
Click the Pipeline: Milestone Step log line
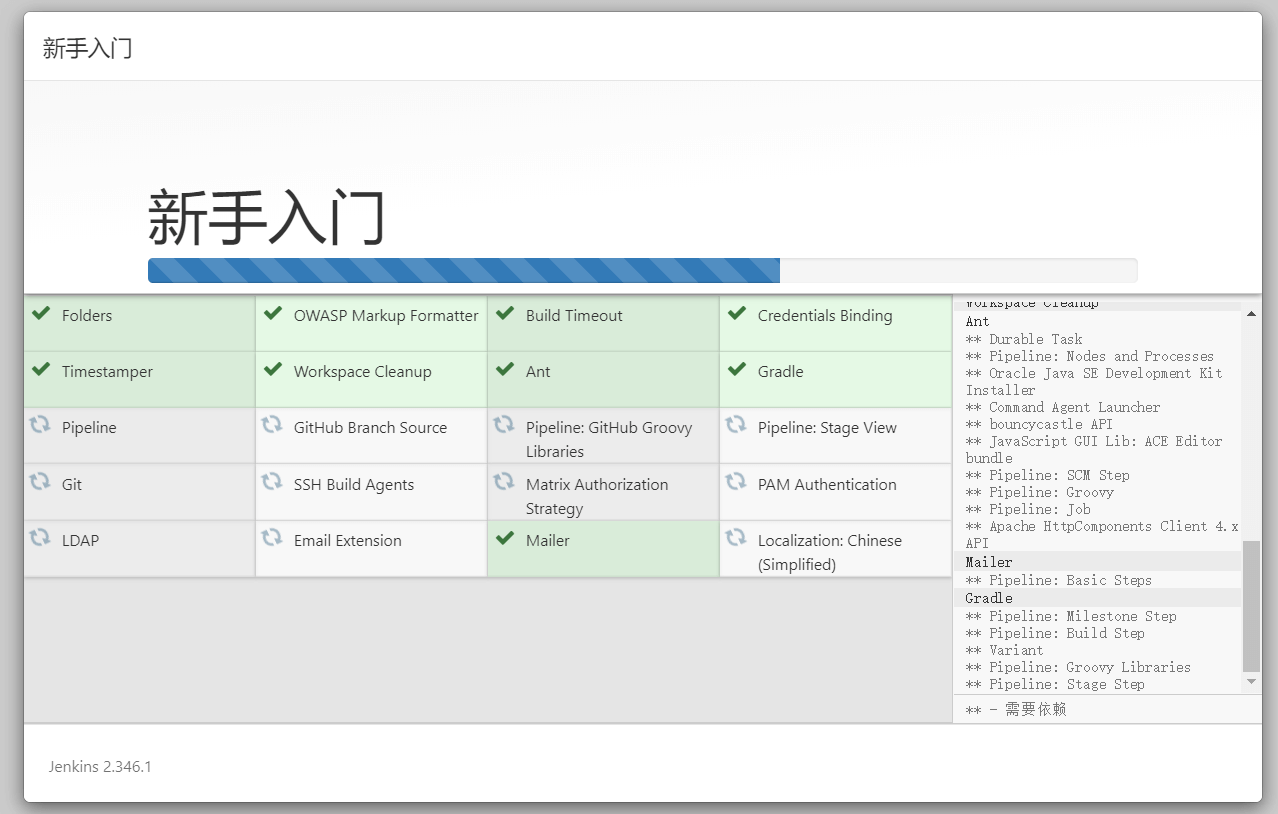click(1071, 616)
